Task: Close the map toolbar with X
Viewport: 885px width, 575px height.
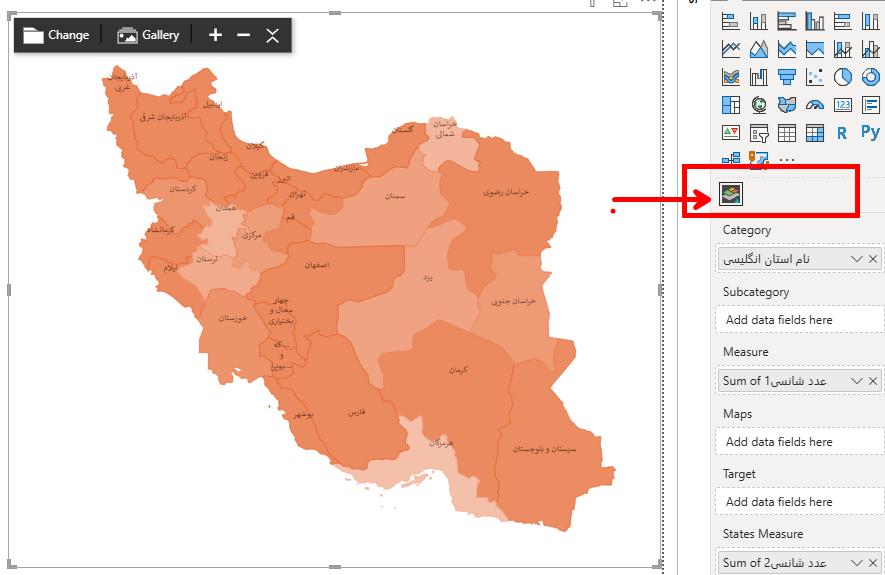Action: (273, 36)
